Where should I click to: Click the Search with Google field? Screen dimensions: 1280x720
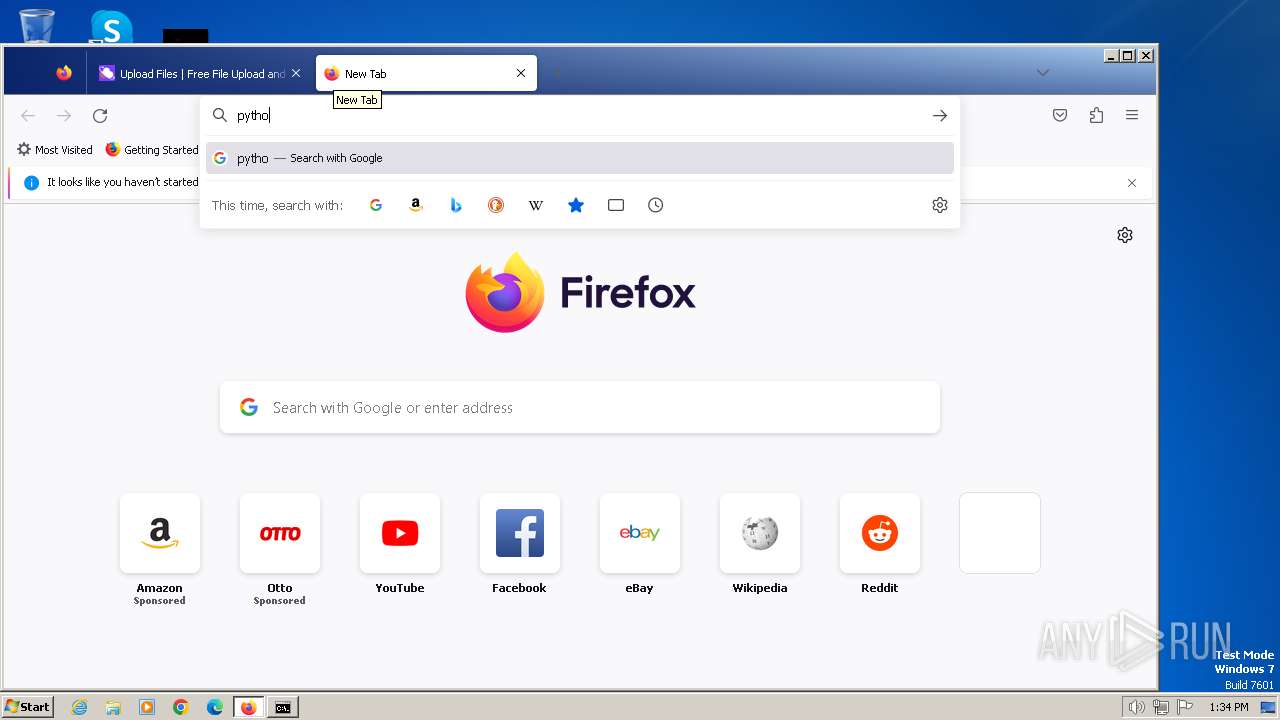(x=580, y=407)
